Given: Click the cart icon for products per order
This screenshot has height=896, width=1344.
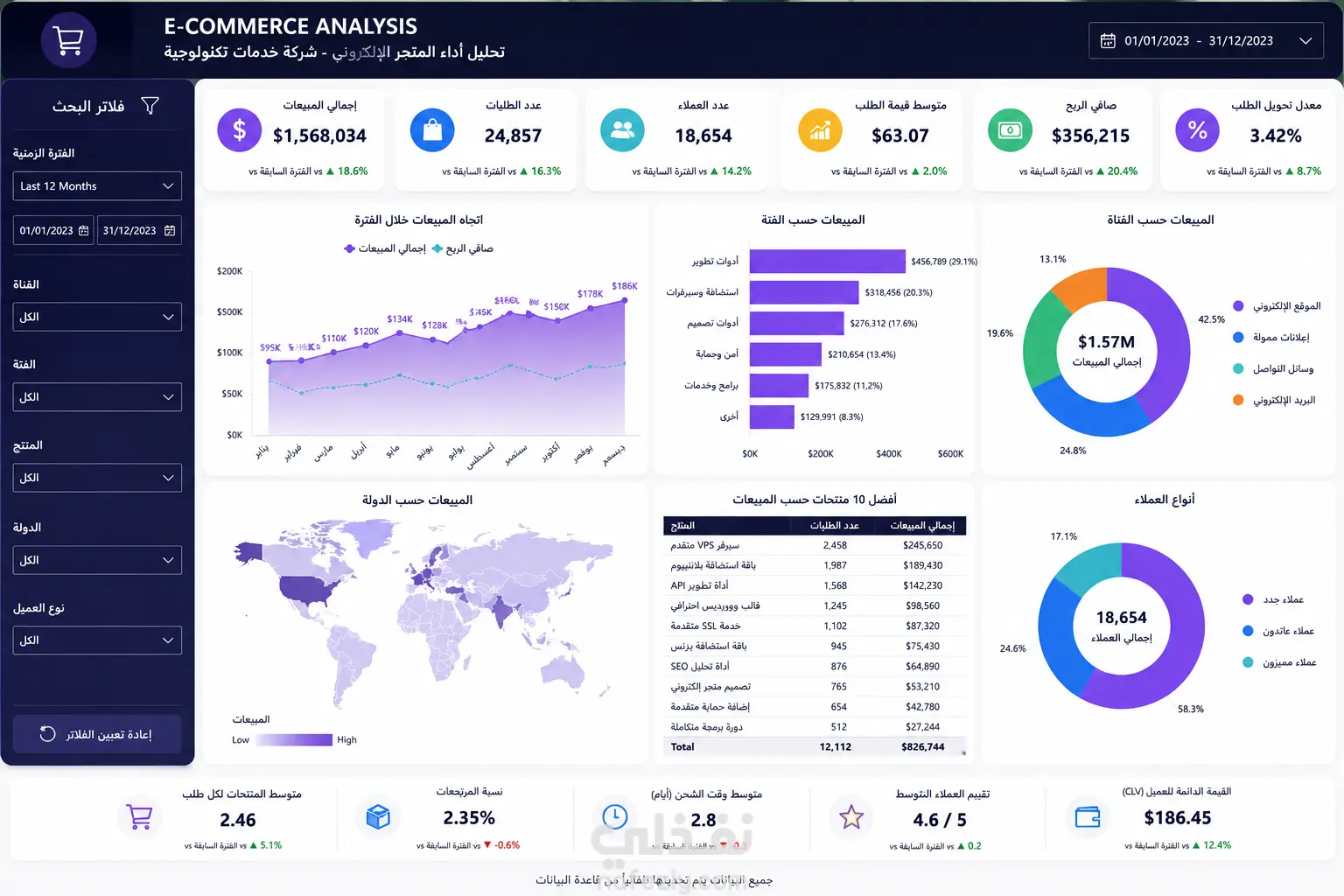Looking at the screenshot, I should pyautogui.click(x=140, y=817).
